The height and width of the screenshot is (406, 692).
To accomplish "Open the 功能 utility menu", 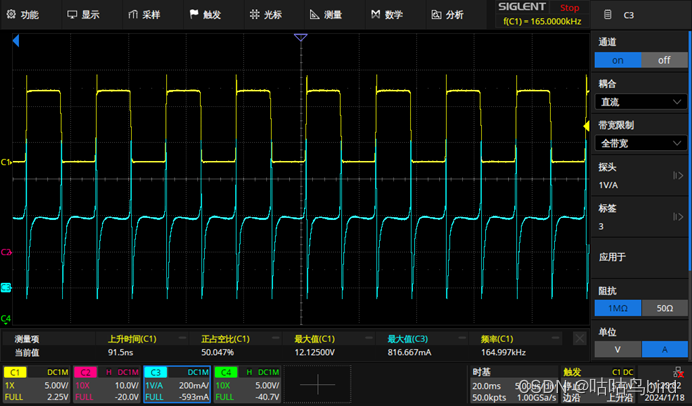I will tap(23, 15).
